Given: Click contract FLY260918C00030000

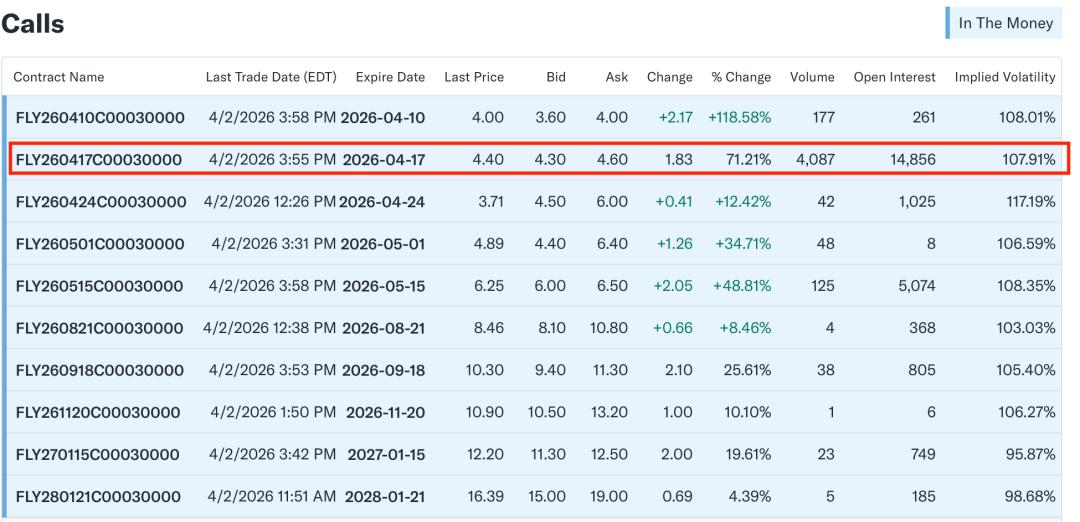Looking at the screenshot, I should [x=100, y=370].
